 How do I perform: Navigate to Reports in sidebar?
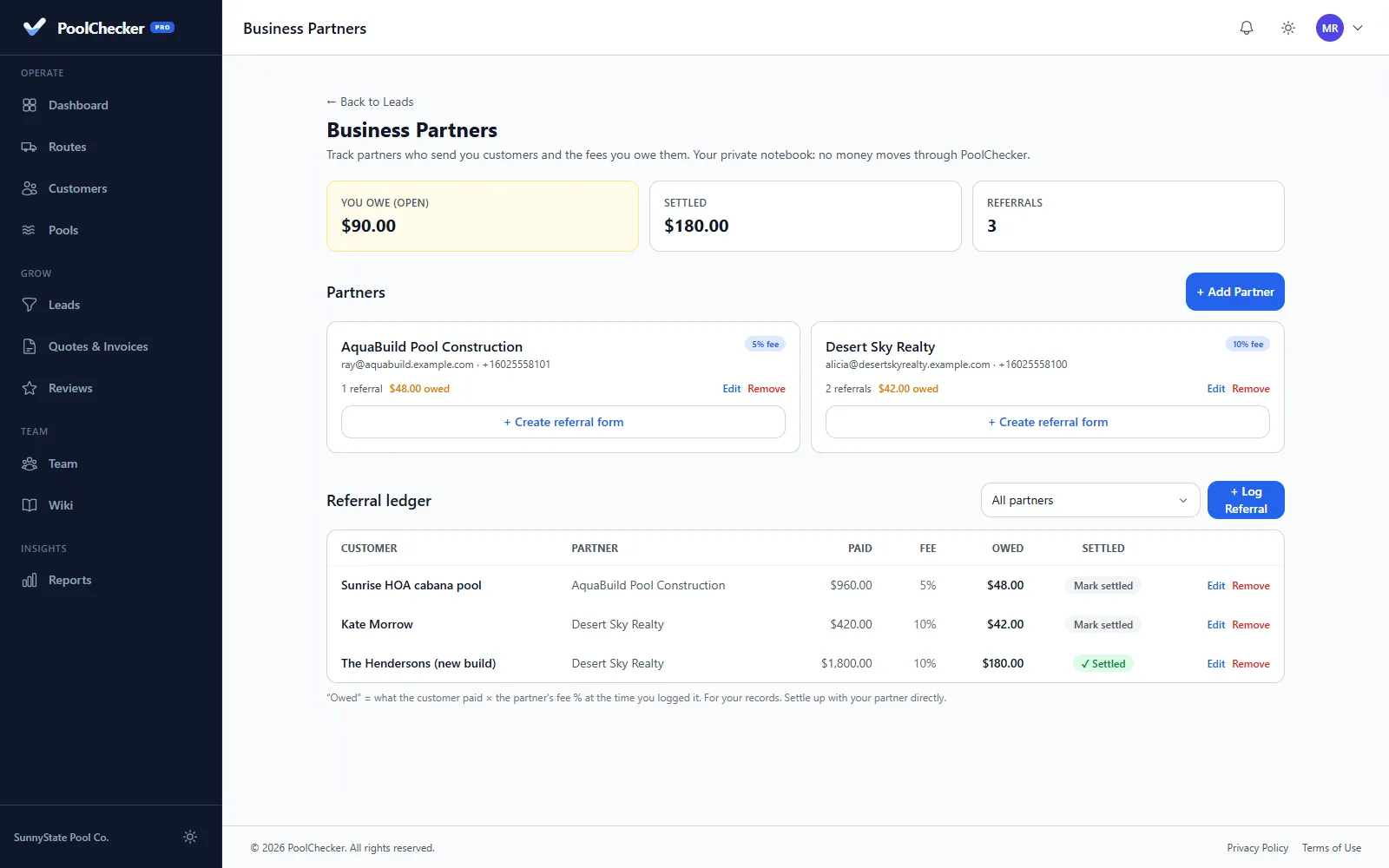click(111, 580)
